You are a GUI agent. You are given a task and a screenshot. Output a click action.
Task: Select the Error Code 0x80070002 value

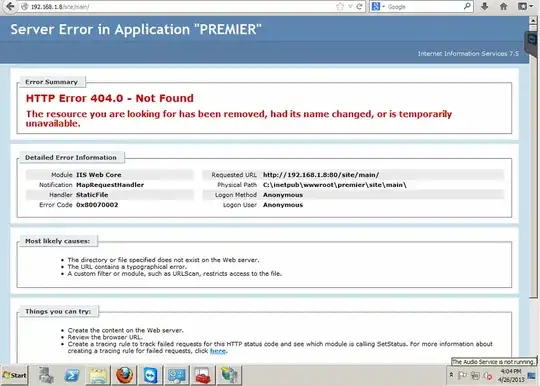[97, 205]
